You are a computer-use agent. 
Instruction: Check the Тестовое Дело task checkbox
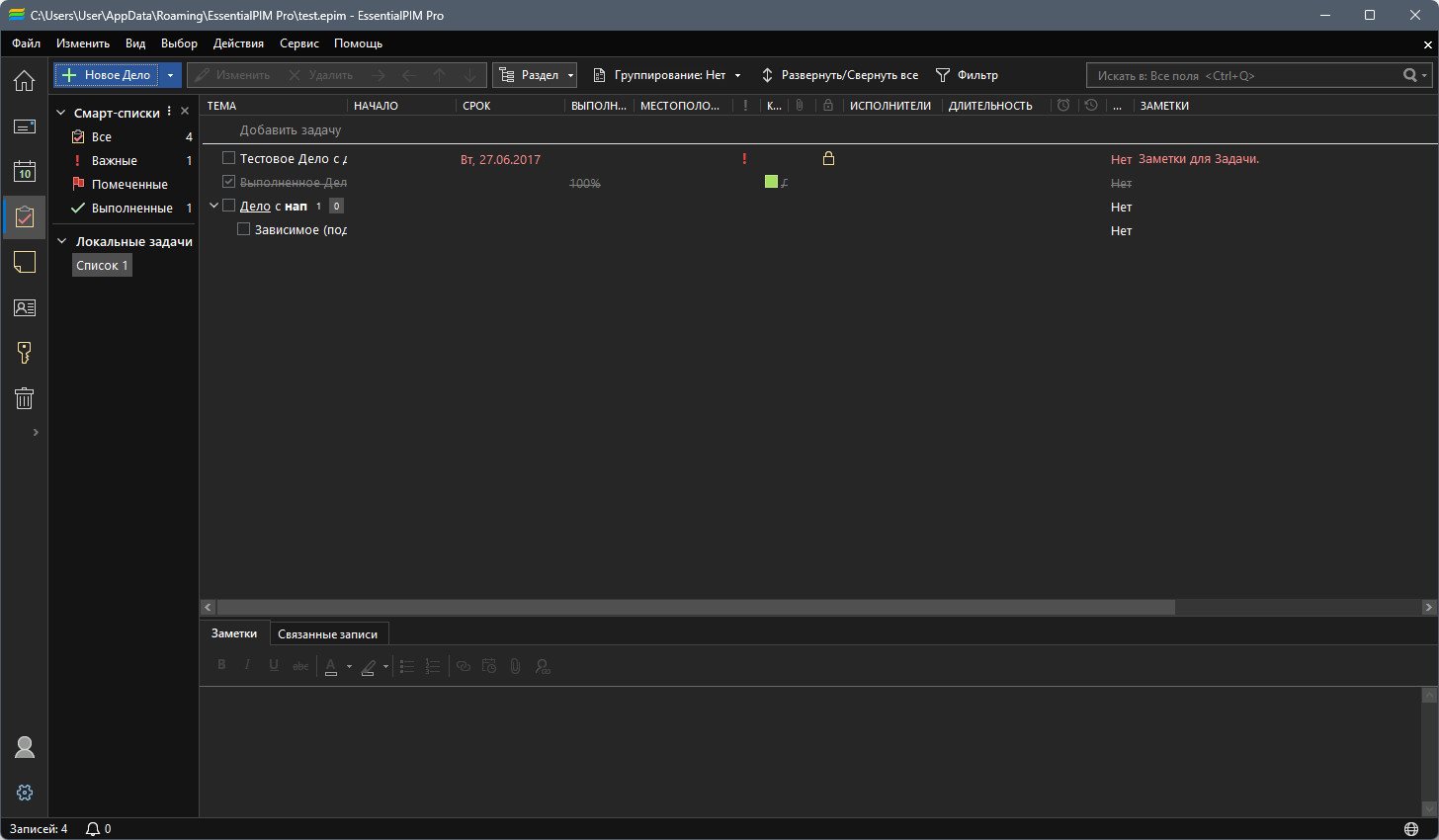(x=228, y=158)
